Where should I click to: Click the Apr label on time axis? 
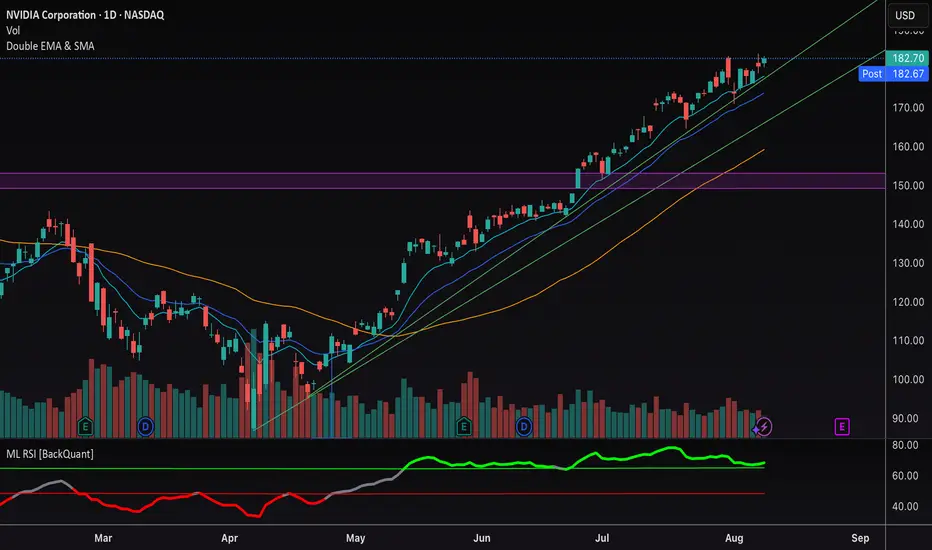tap(229, 538)
